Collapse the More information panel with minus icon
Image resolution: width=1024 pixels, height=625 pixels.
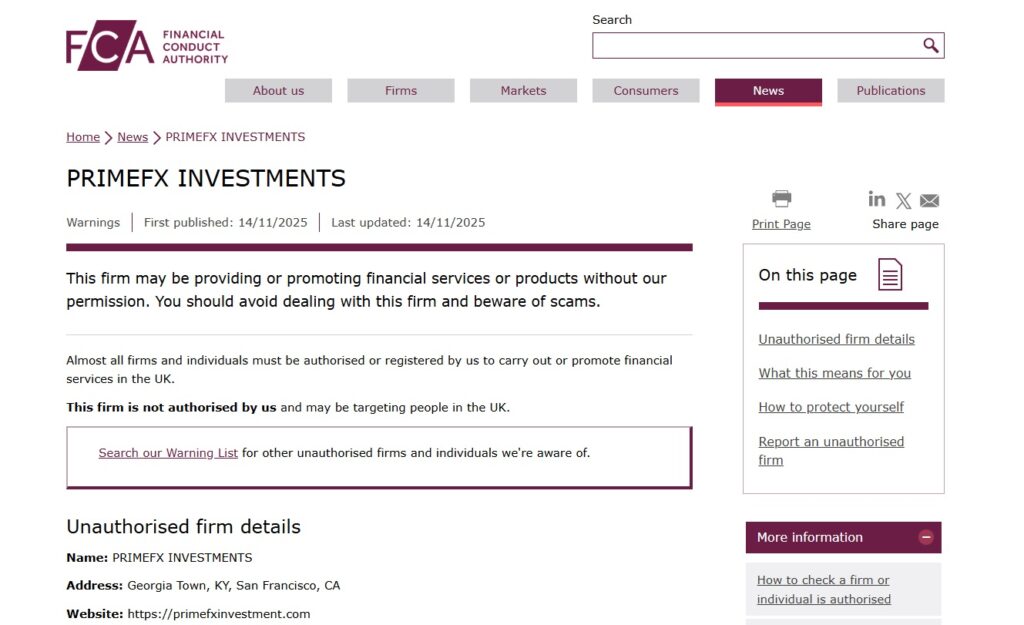pos(926,537)
